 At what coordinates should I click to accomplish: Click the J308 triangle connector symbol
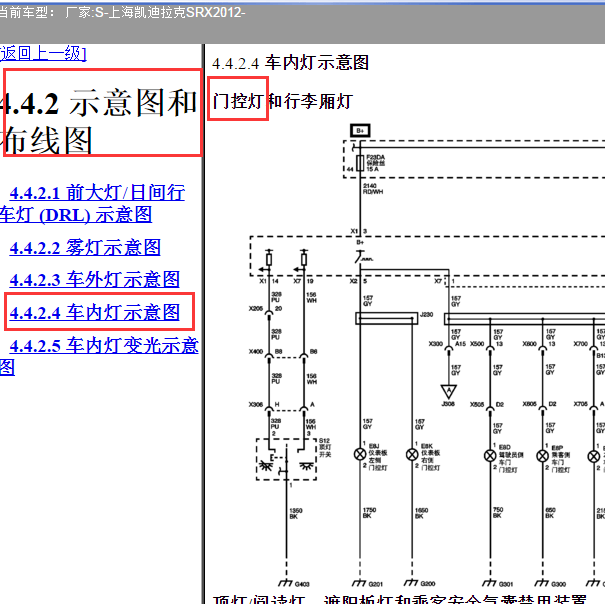pos(449,391)
